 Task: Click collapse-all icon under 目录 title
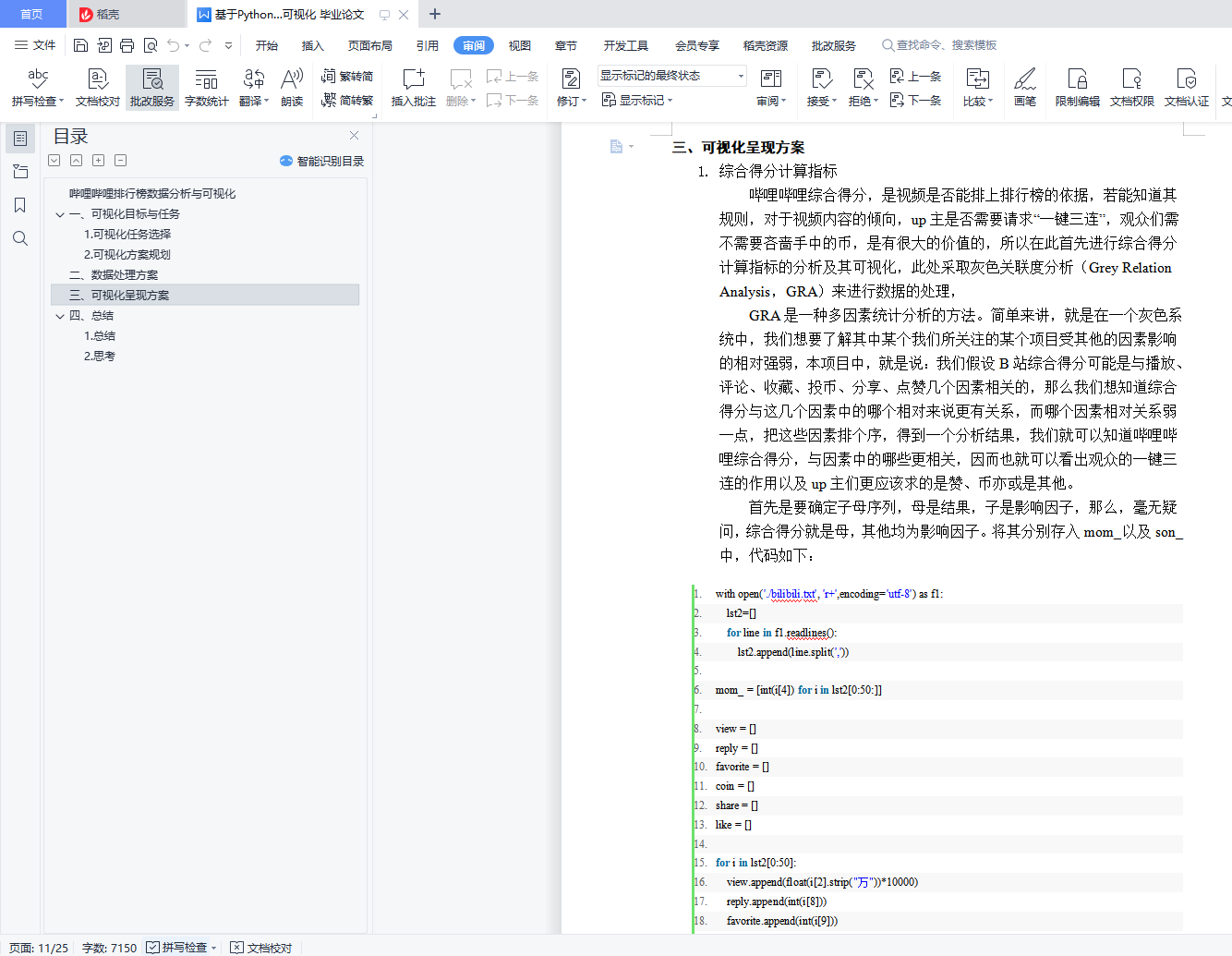point(77,161)
